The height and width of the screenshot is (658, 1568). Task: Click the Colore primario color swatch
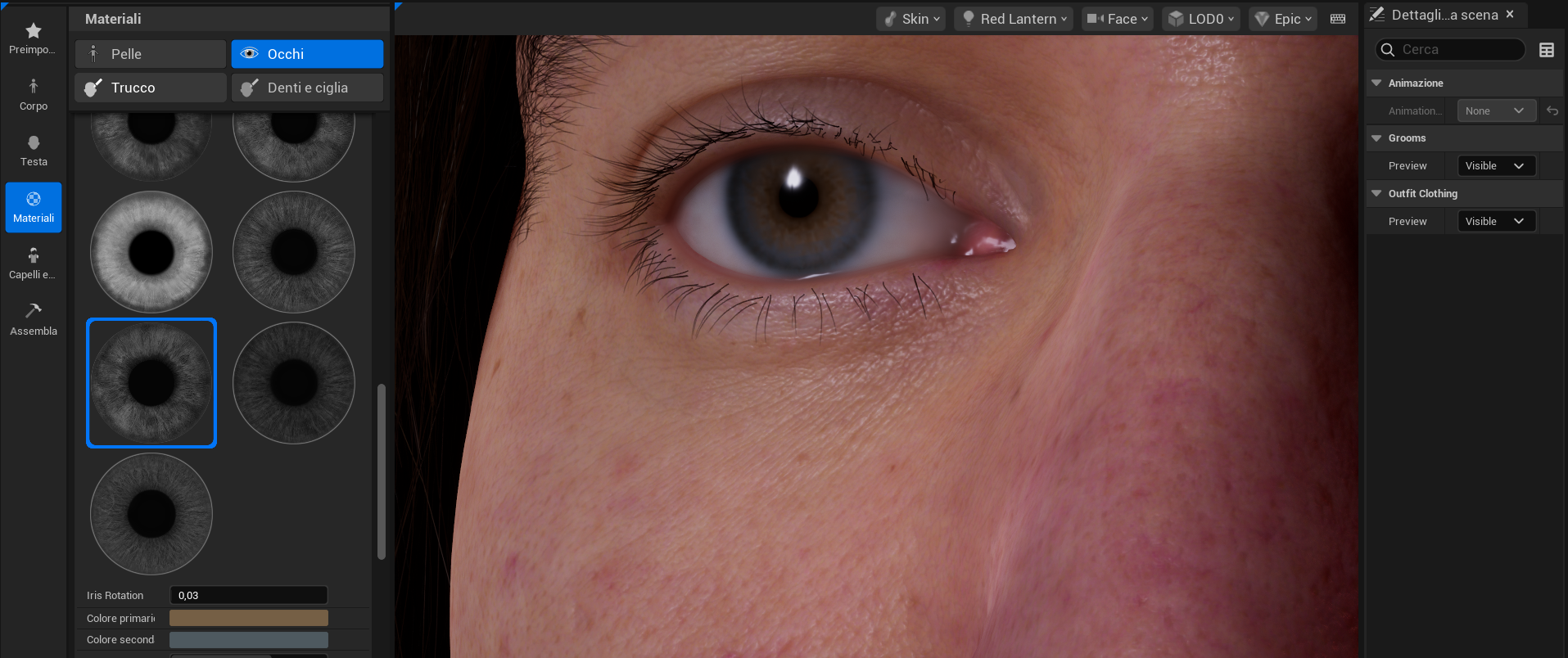pyautogui.click(x=248, y=618)
